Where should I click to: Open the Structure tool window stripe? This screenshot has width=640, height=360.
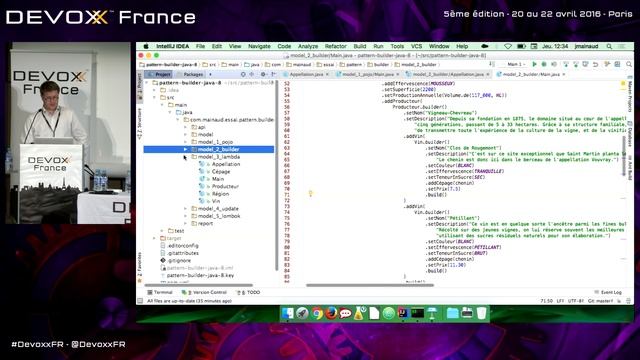coord(140,124)
